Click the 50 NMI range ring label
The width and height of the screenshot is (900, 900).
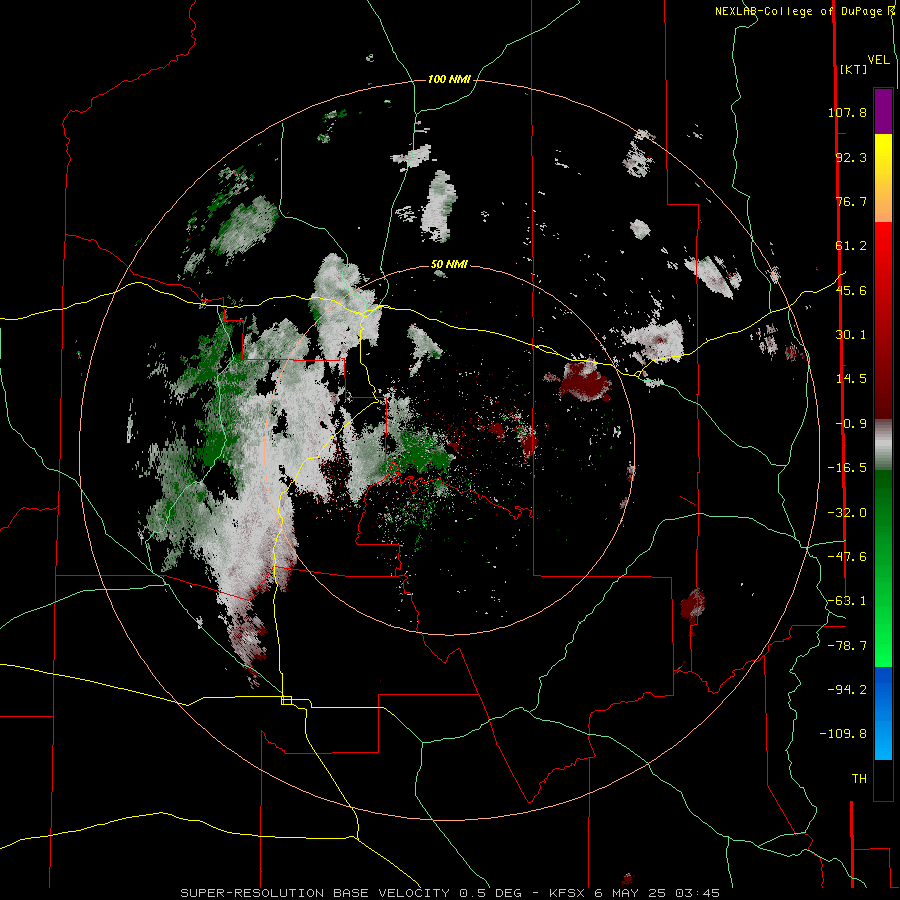449,265
